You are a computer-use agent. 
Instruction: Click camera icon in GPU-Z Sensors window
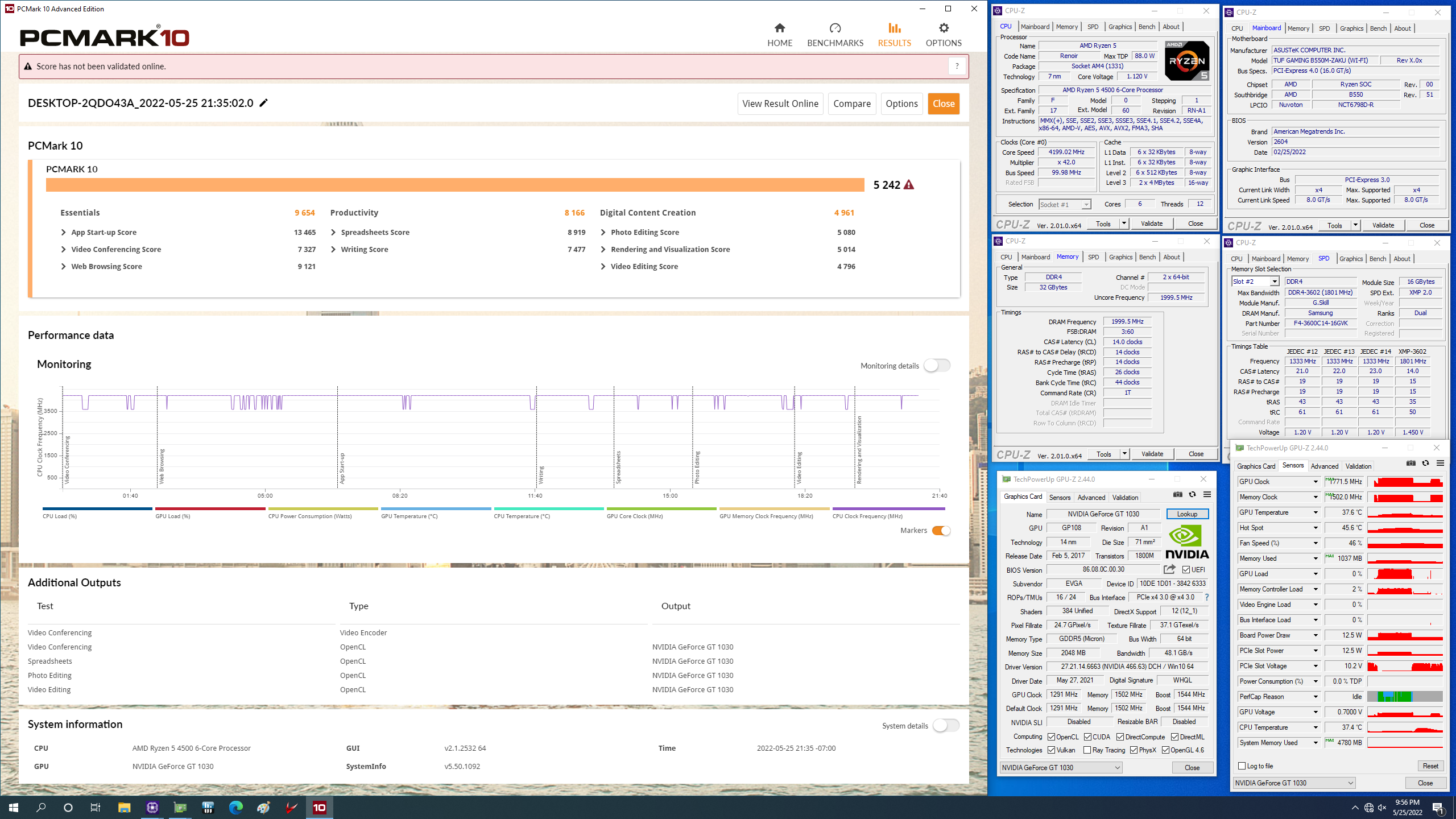(x=1410, y=463)
